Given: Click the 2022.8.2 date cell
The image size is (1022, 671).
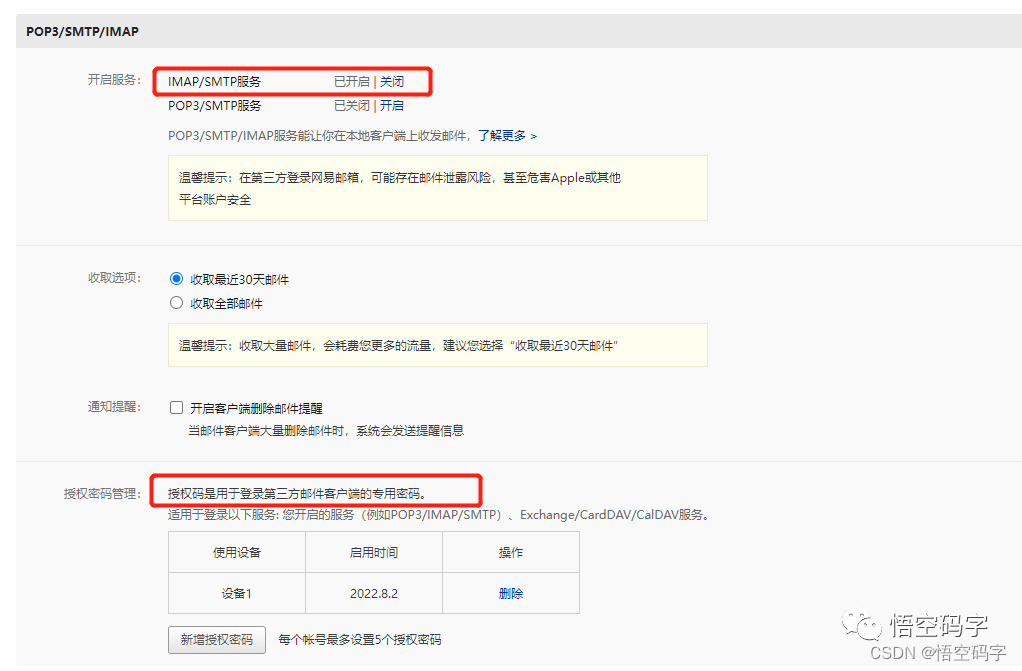Looking at the screenshot, I should coord(373,593).
